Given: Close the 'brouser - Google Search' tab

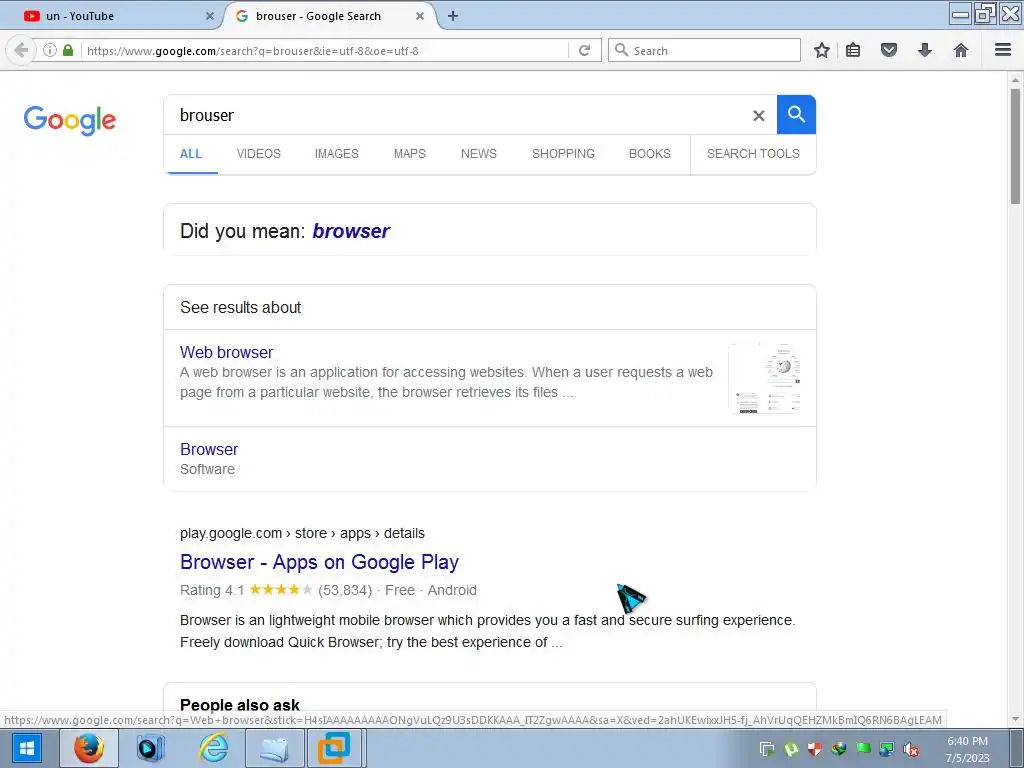Looking at the screenshot, I should 420,16.
